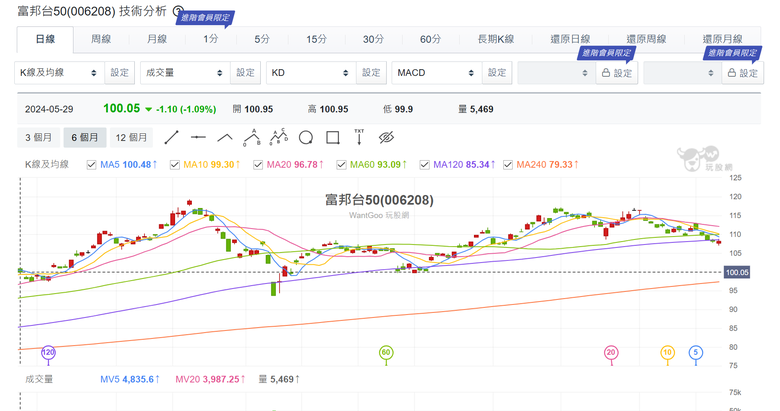The image size is (780, 411).
Task: Click the blue 5 MA marker
Action: tap(696, 353)
